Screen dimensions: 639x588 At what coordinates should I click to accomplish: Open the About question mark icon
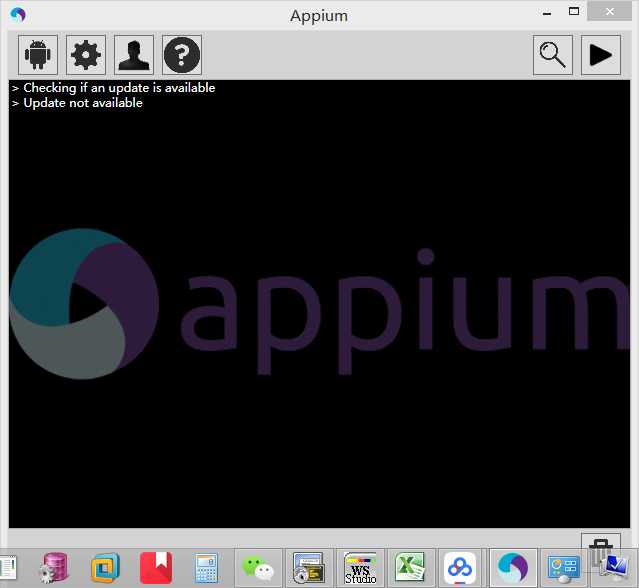tap(182, 55)
